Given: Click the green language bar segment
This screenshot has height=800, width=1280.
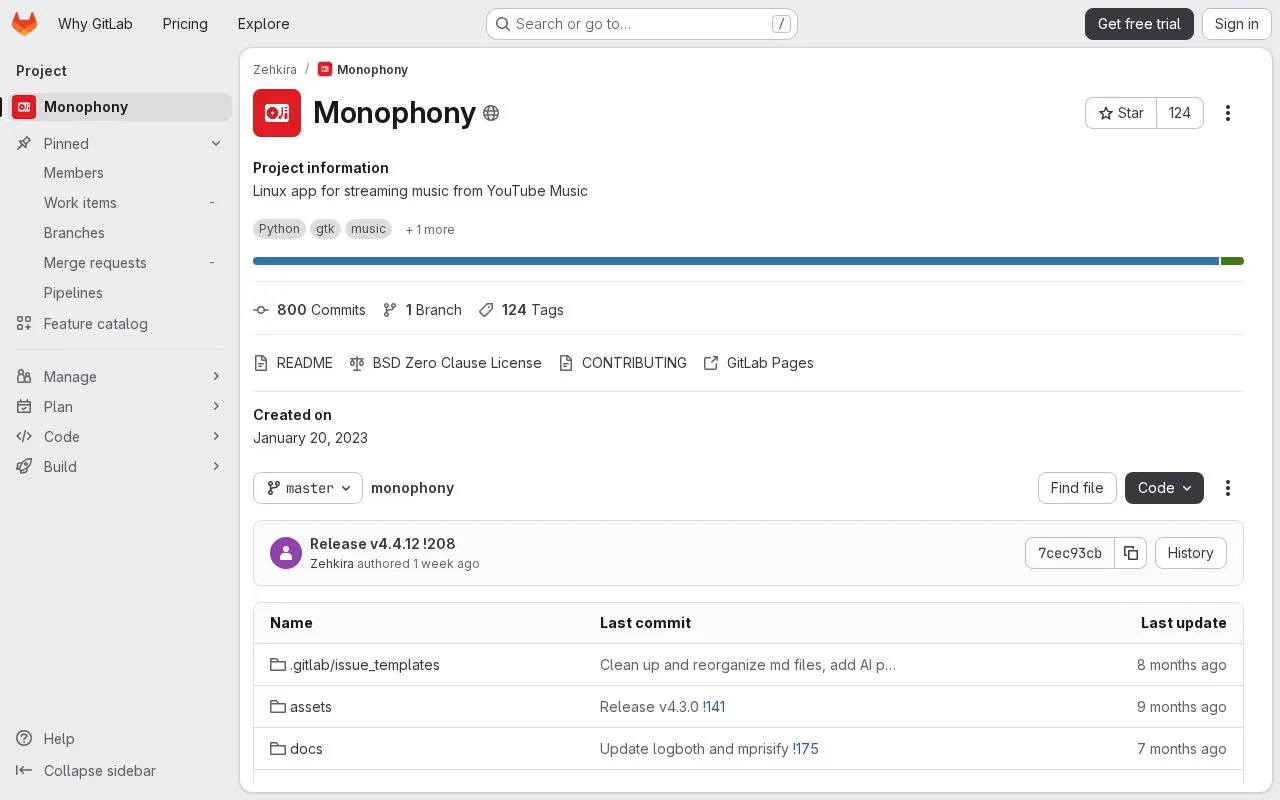Looking at the screenshot, I should point(1232,261).
